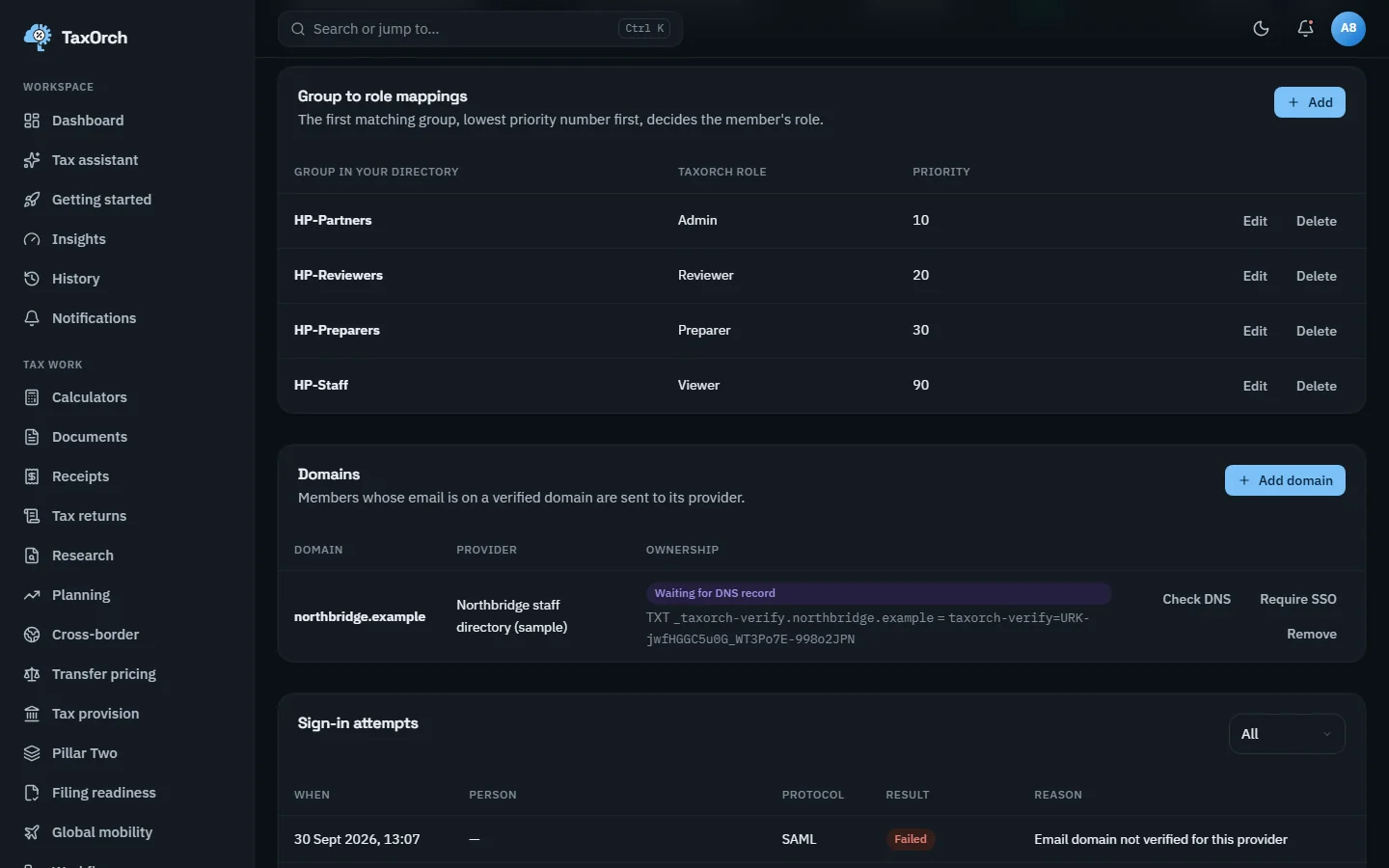
Task: Click the Filing readiness icon
Action: 32,793
